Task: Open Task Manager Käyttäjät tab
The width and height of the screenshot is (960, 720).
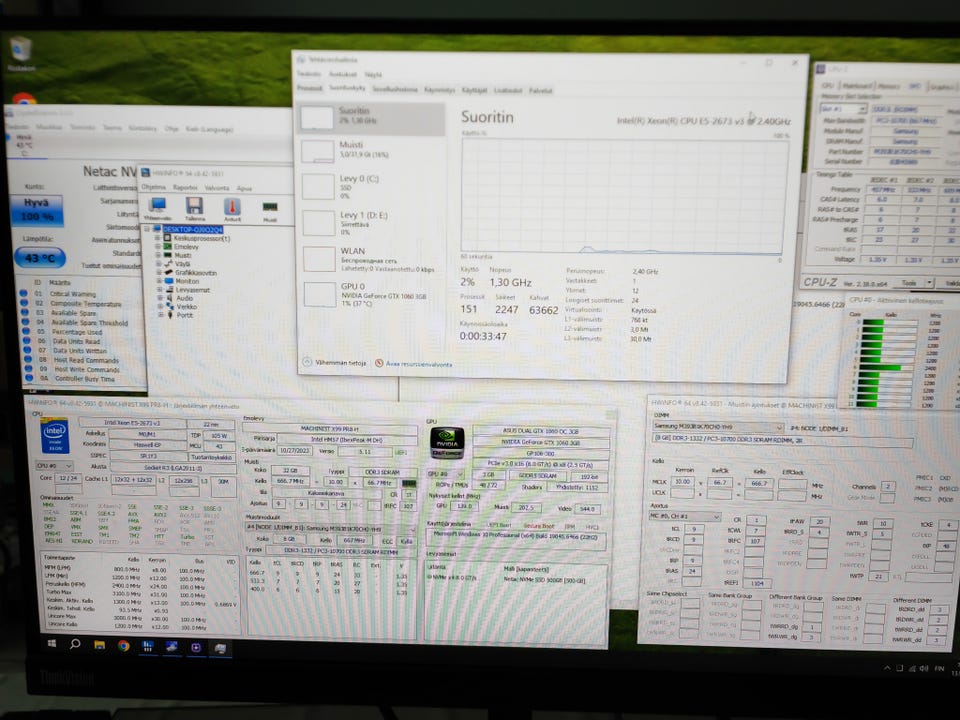Action: click(x=474, y=90)
